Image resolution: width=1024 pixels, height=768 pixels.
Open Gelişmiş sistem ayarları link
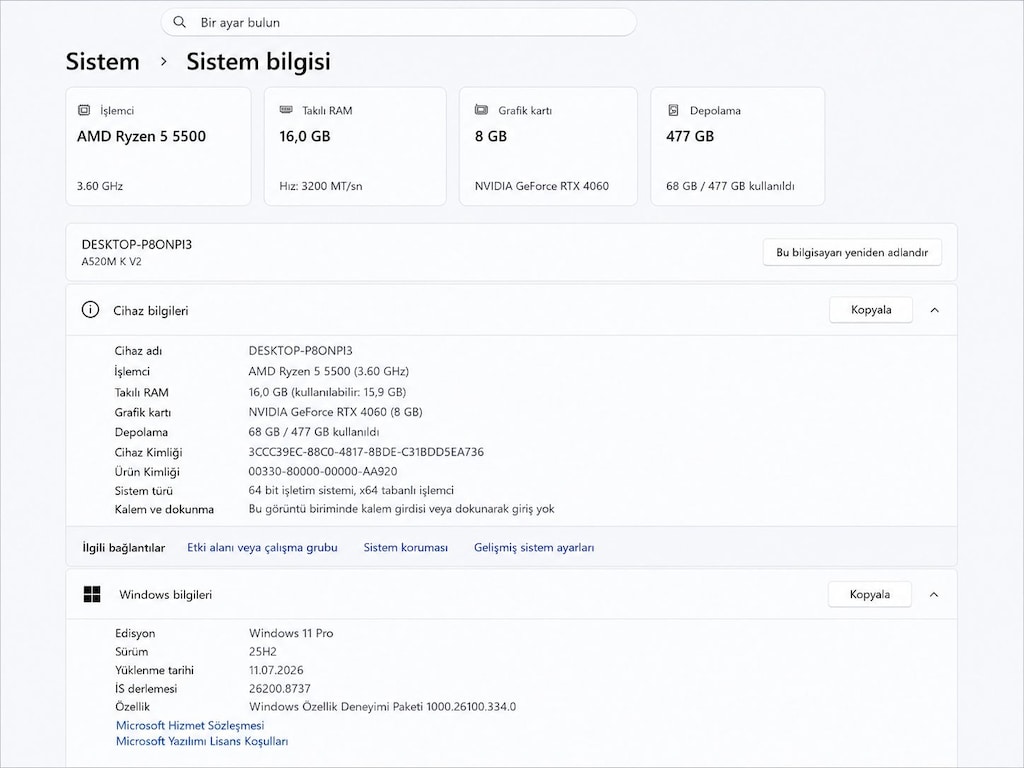[534, 547]
